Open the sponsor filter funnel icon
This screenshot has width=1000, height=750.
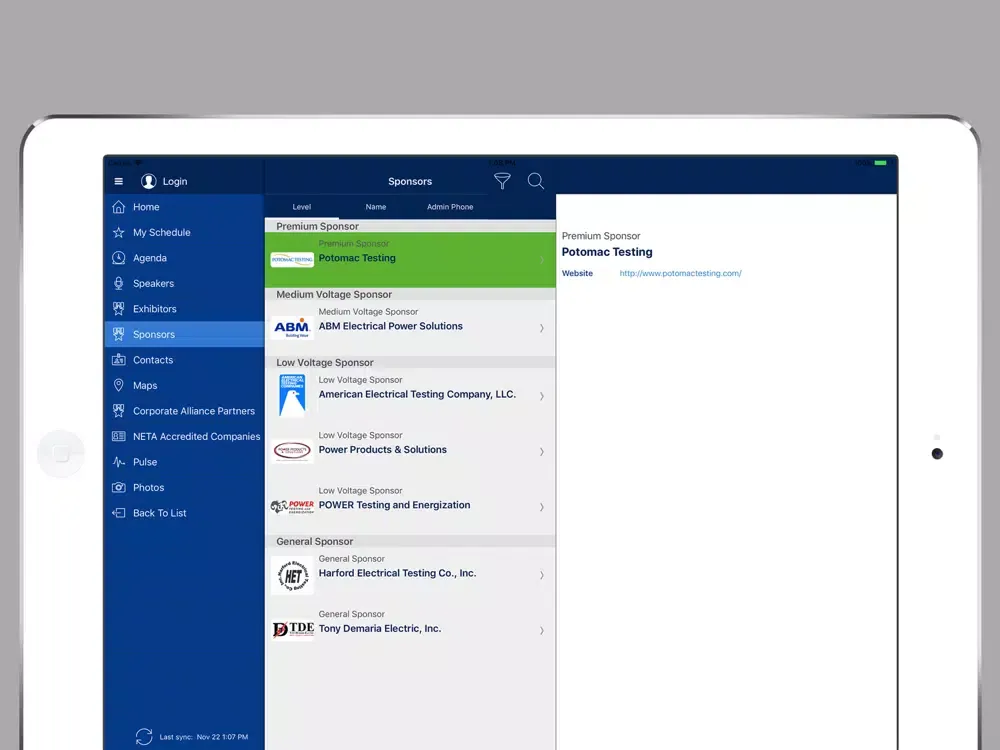503,181
